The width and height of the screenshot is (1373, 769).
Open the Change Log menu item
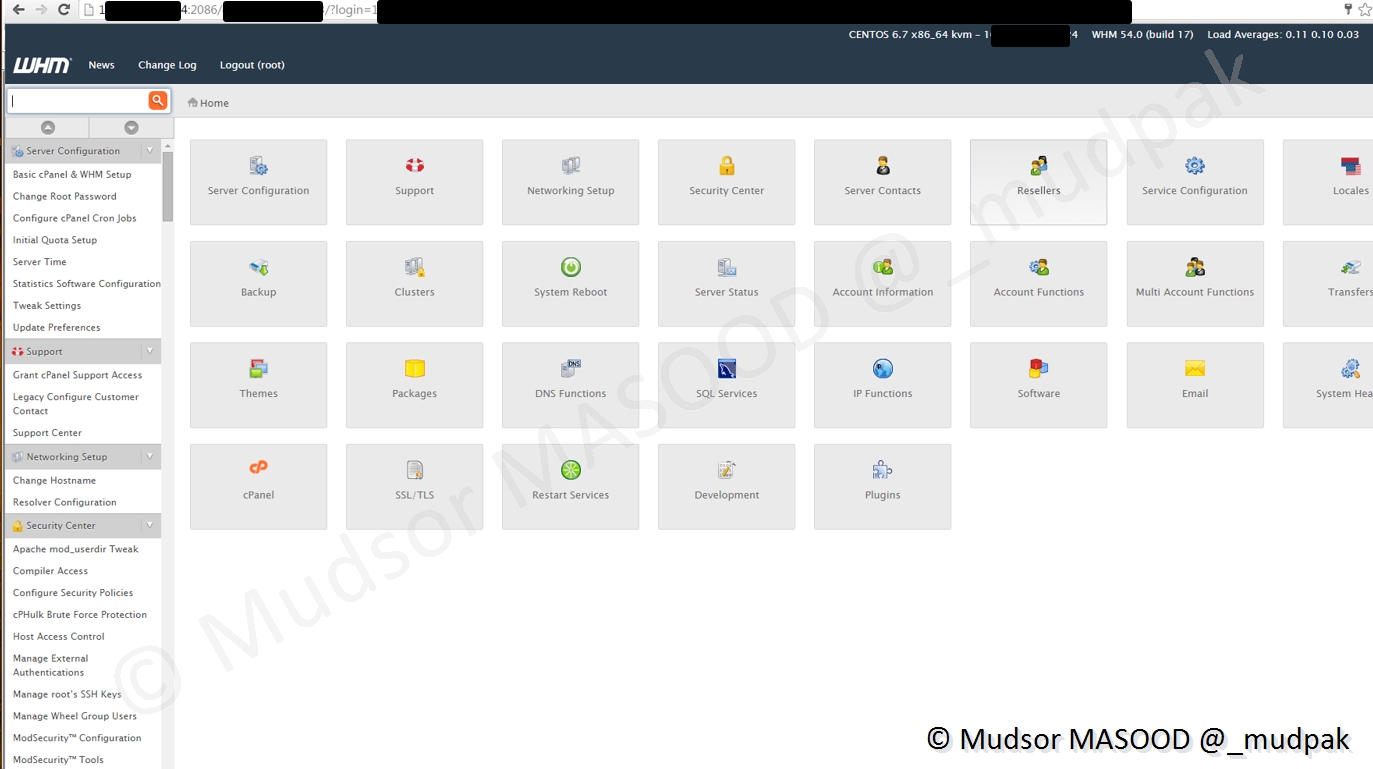click(167, 65)
